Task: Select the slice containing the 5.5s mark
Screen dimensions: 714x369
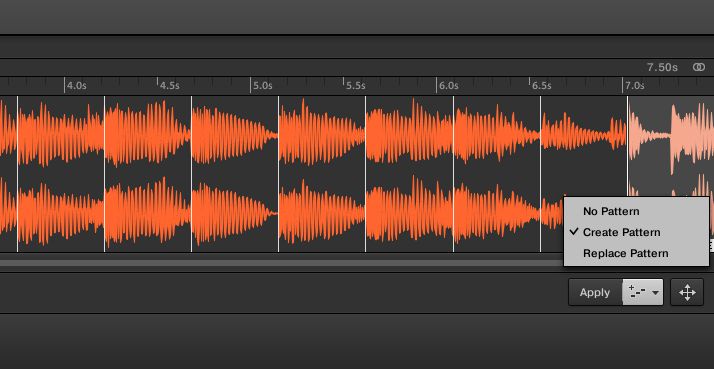Action: coord(322,173)
